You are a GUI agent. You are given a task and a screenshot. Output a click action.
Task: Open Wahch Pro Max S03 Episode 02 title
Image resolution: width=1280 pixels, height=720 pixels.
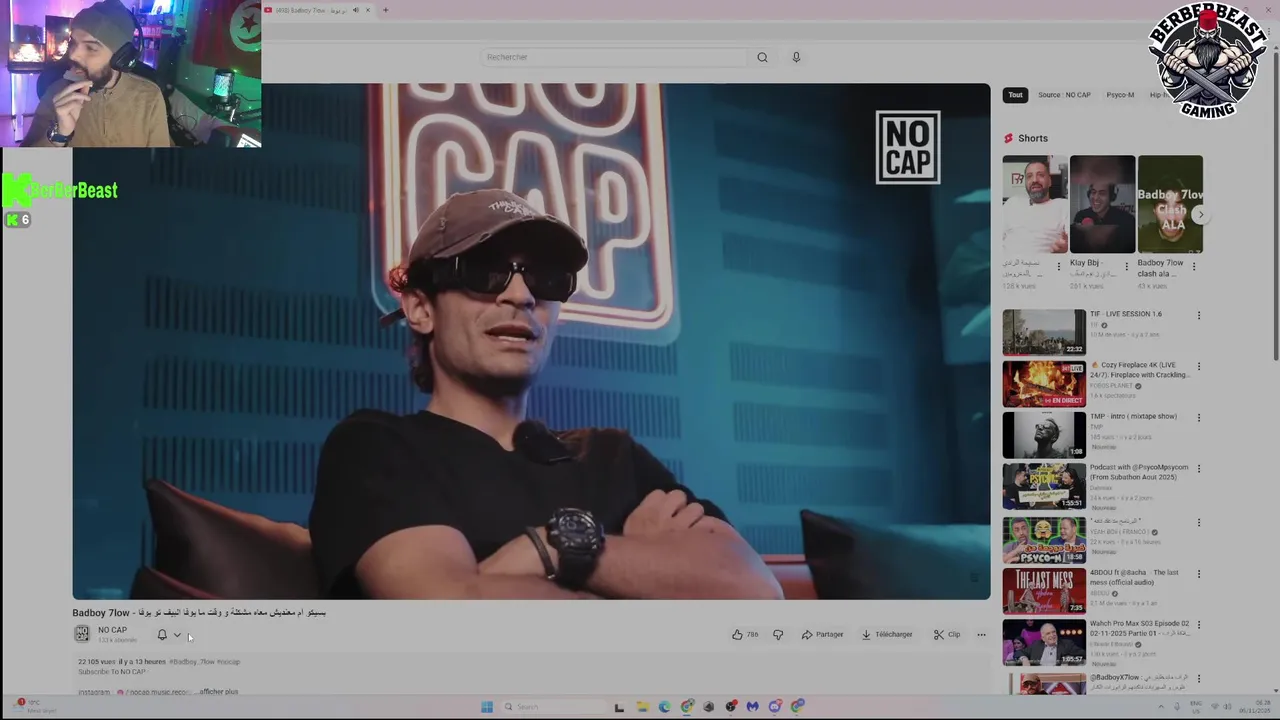click(x=1139, y=628)
